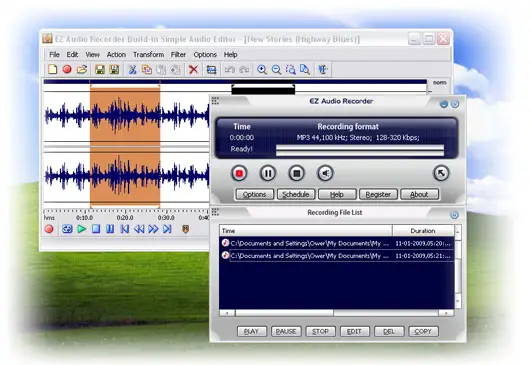Click EDIT in Recording File List
Viewport: 531px width, 365px height.
(x=354, y=331)
